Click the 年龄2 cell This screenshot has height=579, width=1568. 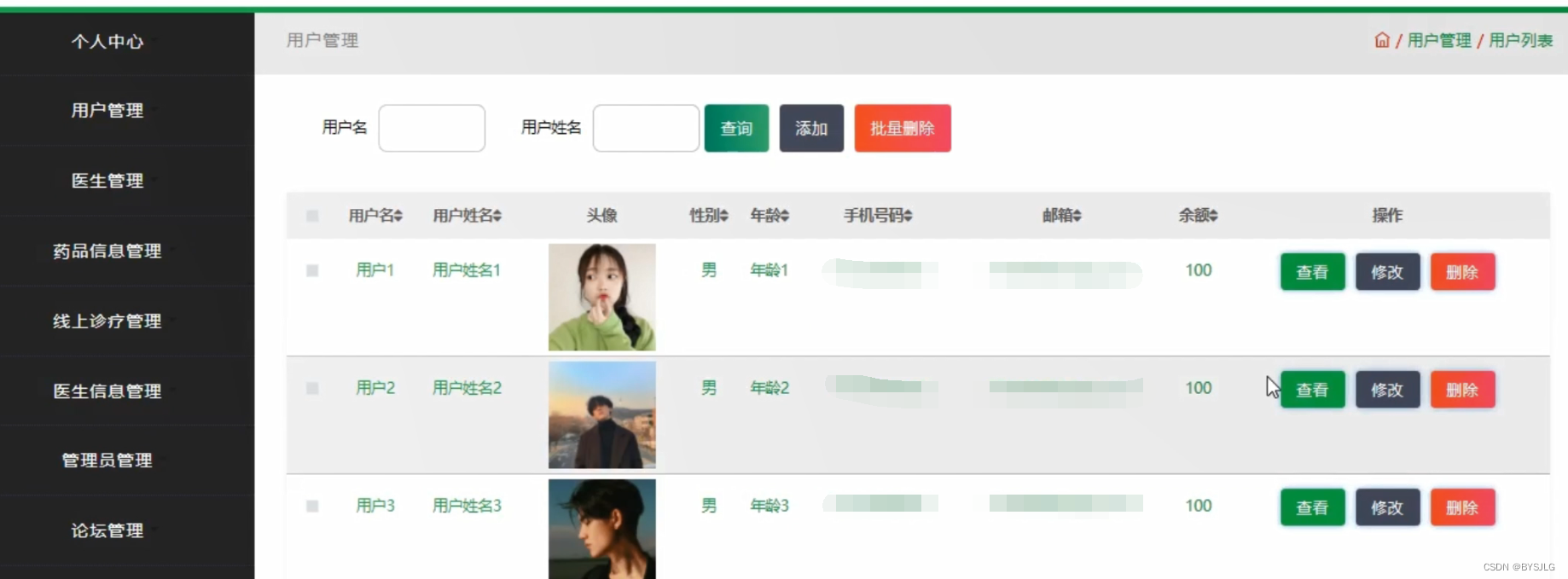pyautogui.click(x=769, y=388)
